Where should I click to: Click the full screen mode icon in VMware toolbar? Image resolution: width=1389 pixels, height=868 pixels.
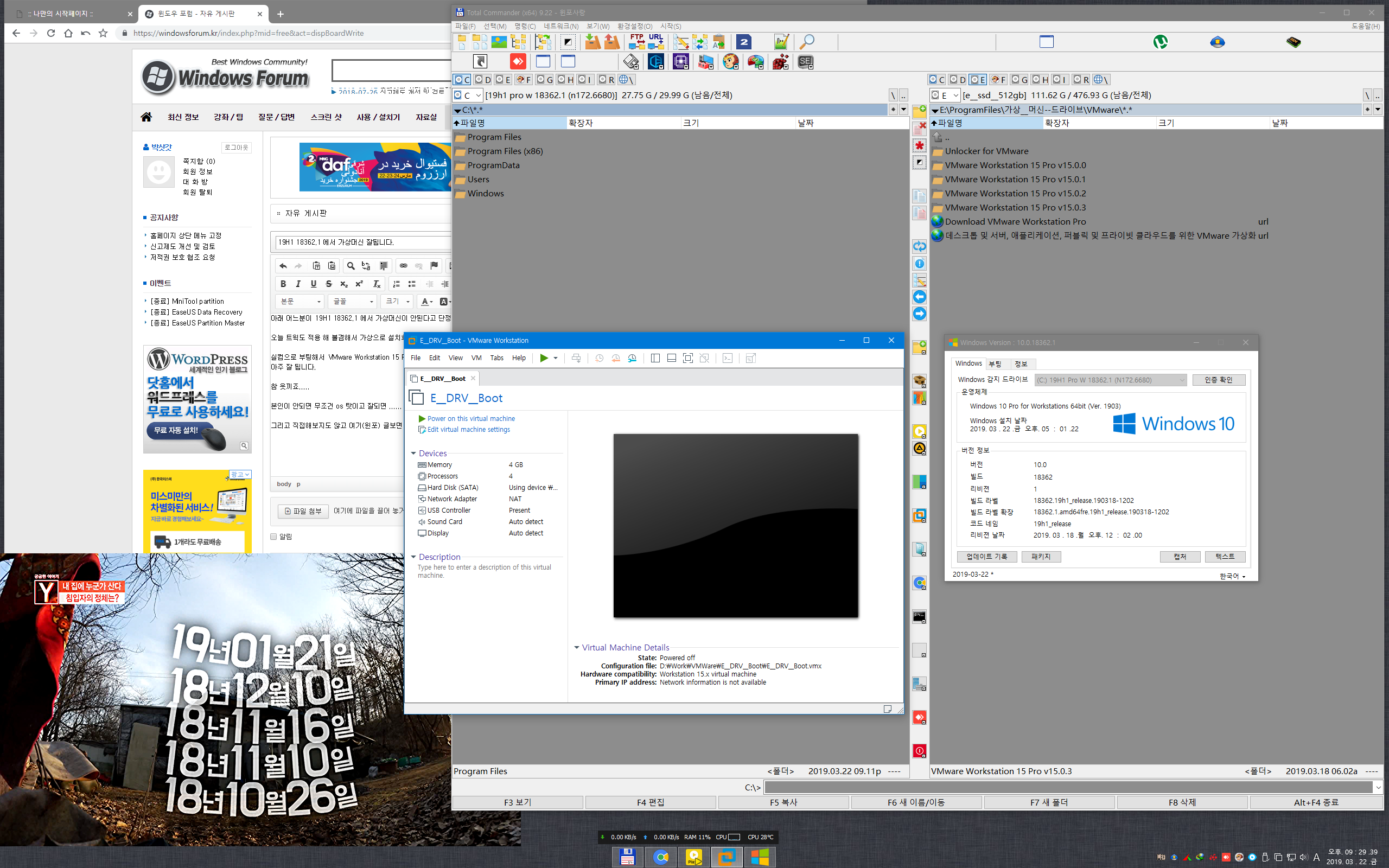[687, 358]
